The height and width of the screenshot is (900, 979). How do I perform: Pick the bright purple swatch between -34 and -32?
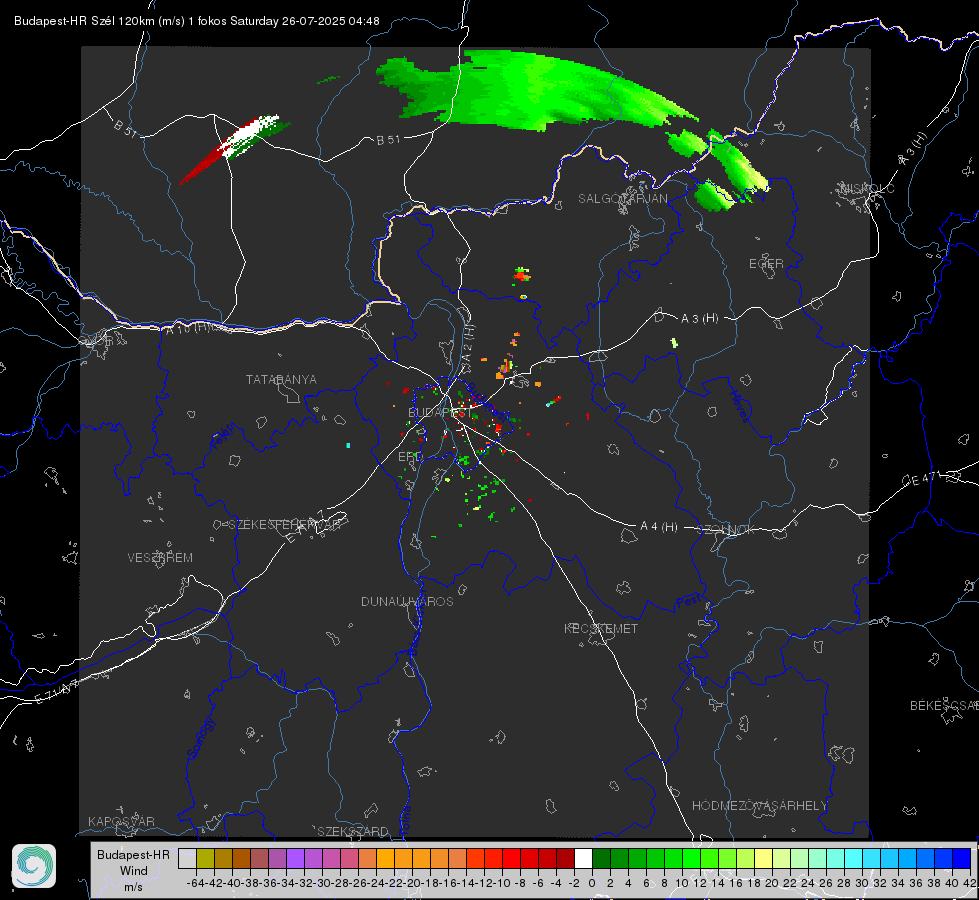(295, 858)
